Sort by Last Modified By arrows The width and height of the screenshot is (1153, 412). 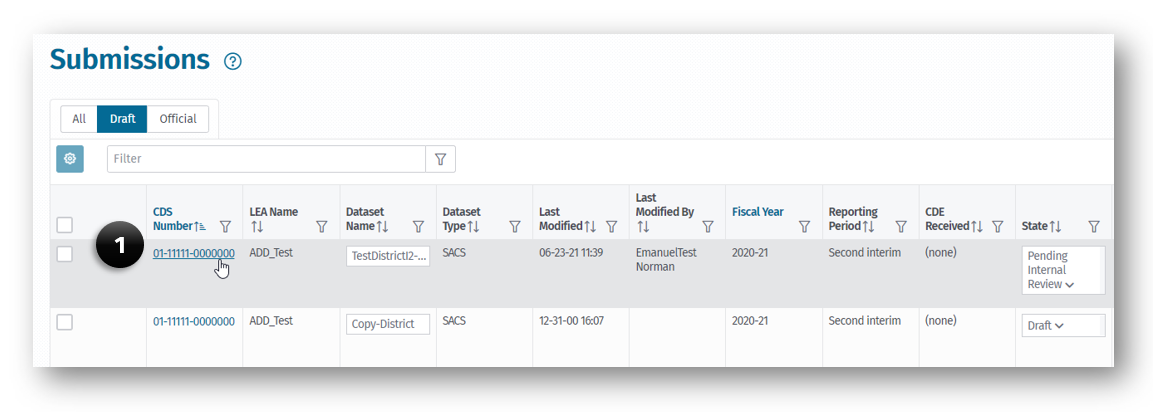tap(643, 227)
